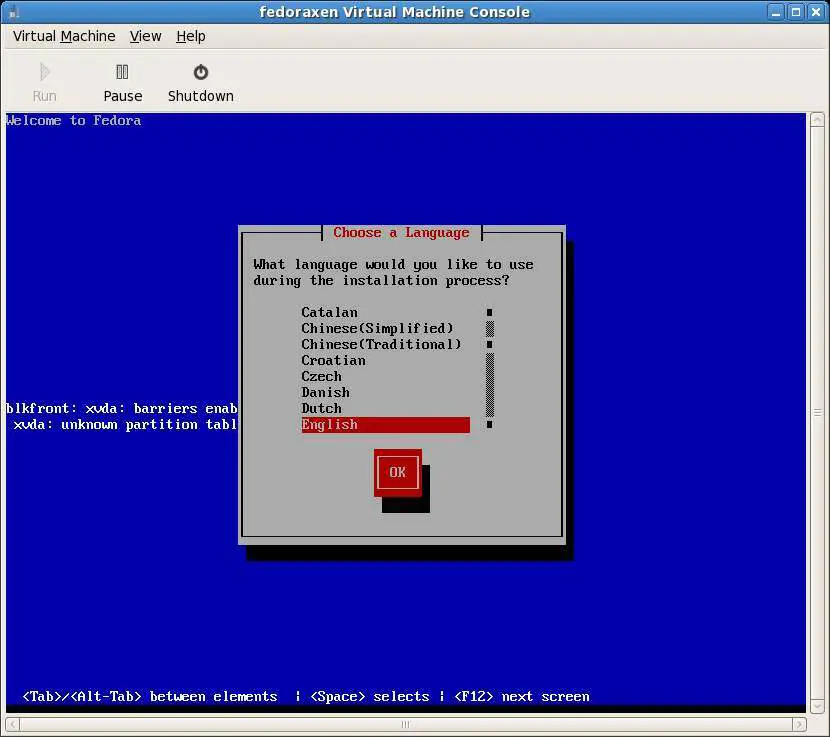Click the highlighted English language entry
Viewport: 830px width, 737px height.
385,424
